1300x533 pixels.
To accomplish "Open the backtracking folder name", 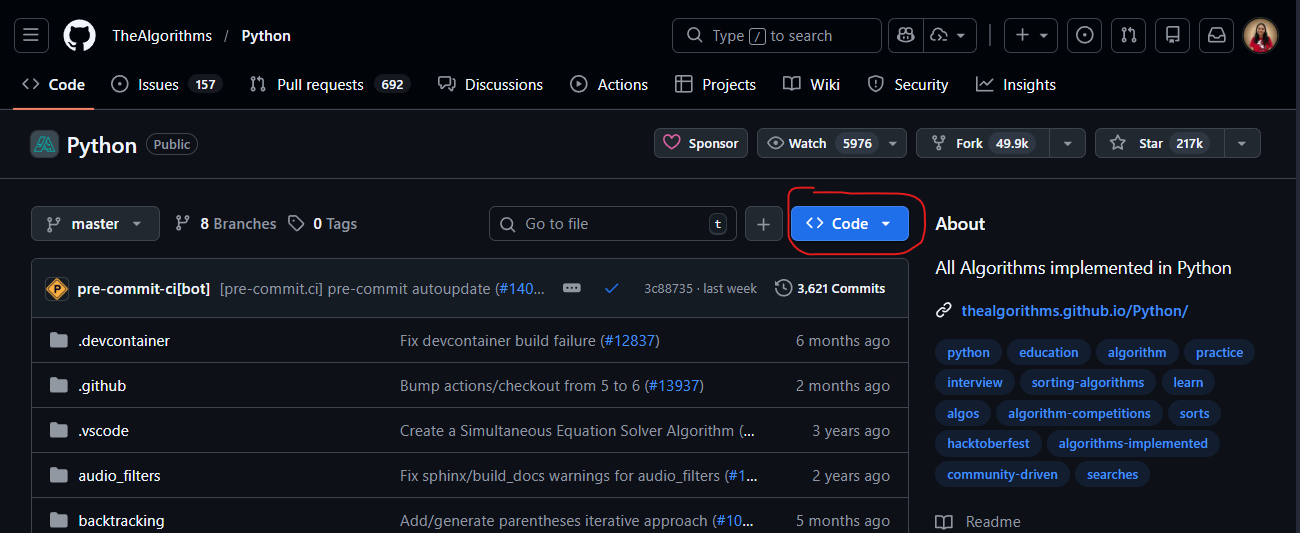I will click(x=121, y=521).
